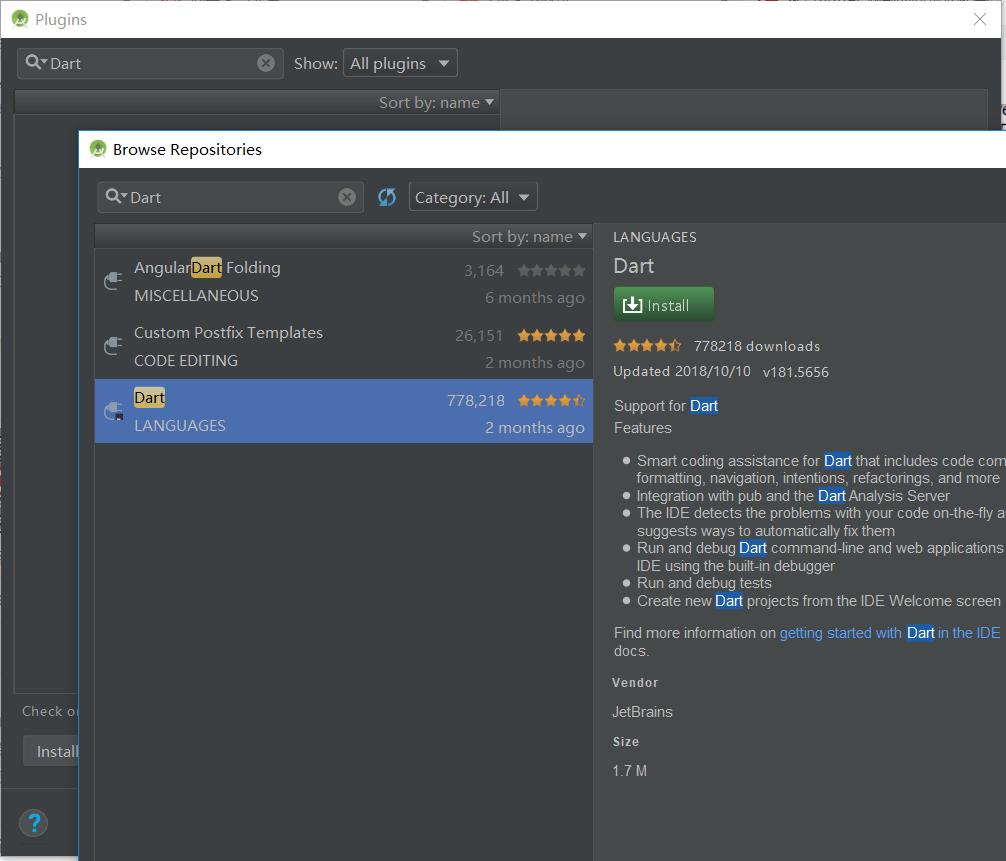Click the 1.7 M size value
The height and width of the screenshot is (861, 1006).
coord(629,771)
